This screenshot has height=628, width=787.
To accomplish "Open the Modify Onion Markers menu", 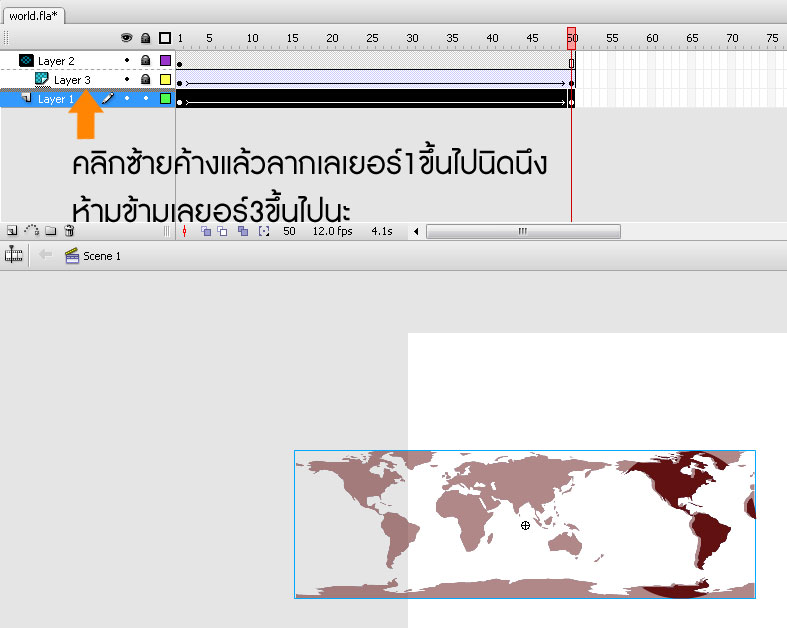I will pos(264,231).
